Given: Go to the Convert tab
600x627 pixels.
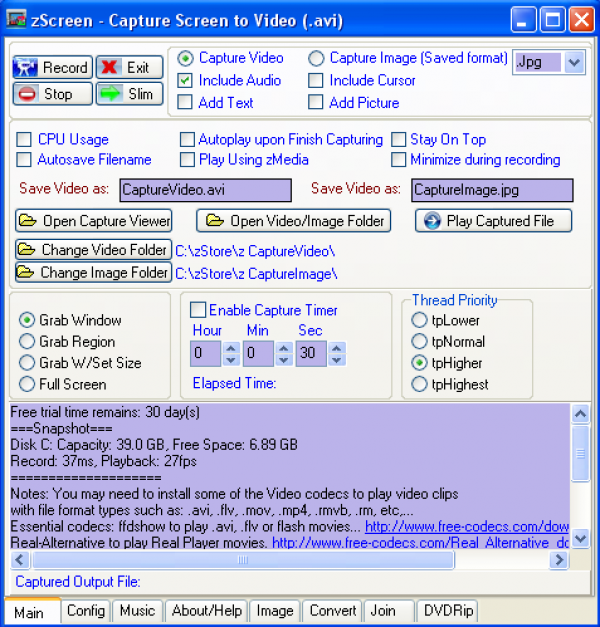Looking at the screenshot, I should [332, 611].
